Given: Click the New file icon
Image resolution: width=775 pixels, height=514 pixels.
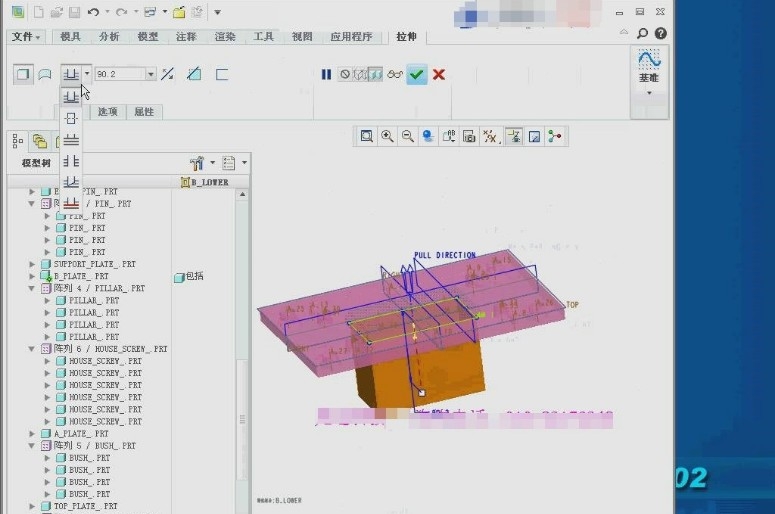Looking at the screenshot, I should (38, 12).
